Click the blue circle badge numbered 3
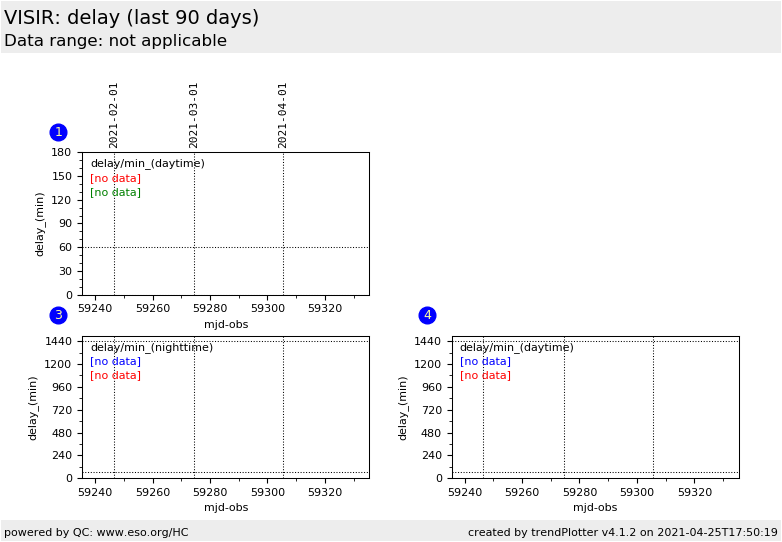The height and width of the screenshot is (542, 782). click(58, 315)
